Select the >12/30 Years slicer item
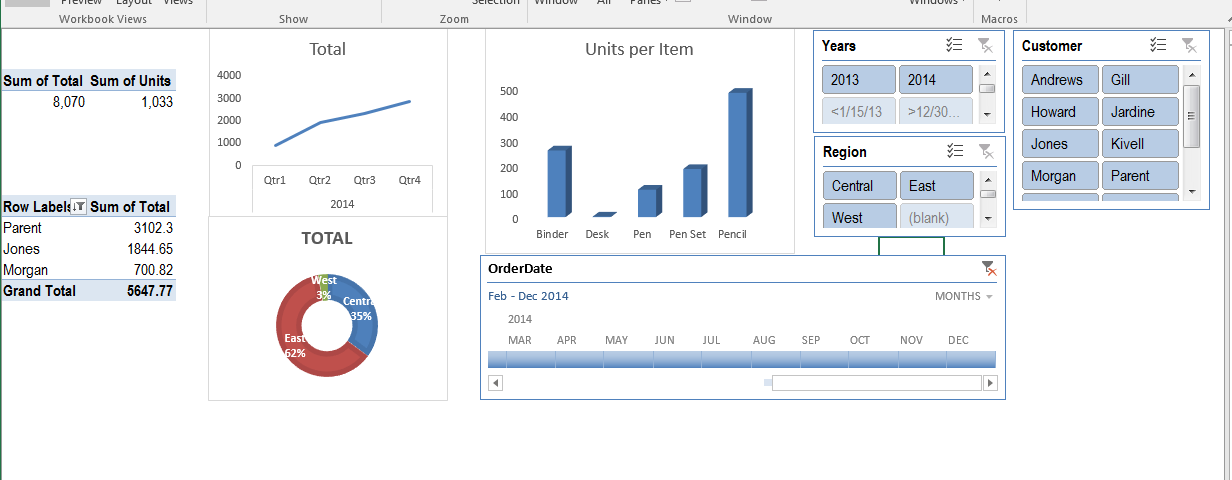Screen dimensions: 1232x480 click(936, 111)
